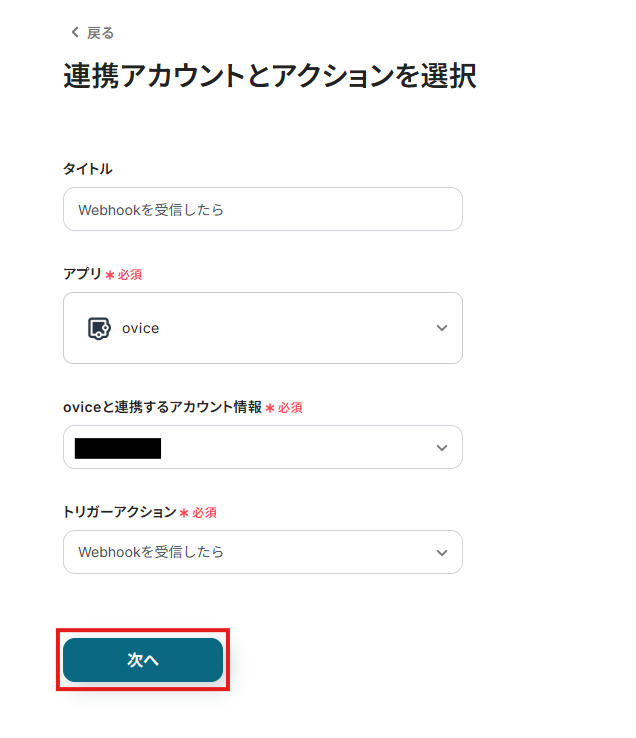Image resolution: width=636 pixels, height=738 pixels.
Task: Click the ovice app logo icon
Action: click(98, 328)
